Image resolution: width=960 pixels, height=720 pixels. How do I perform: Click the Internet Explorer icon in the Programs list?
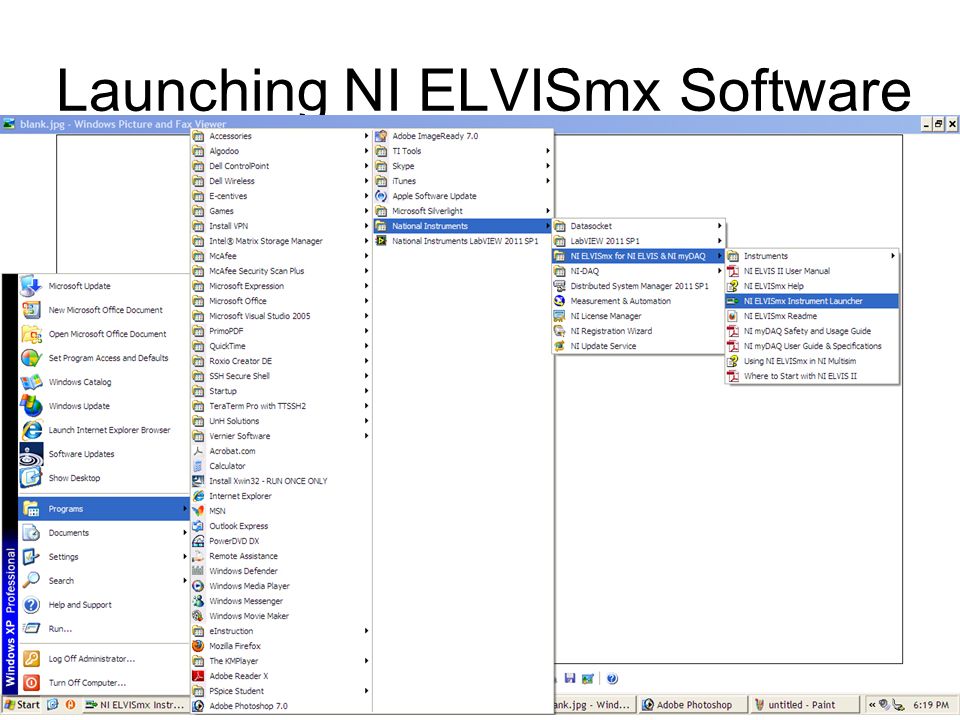tap(198, 496)
